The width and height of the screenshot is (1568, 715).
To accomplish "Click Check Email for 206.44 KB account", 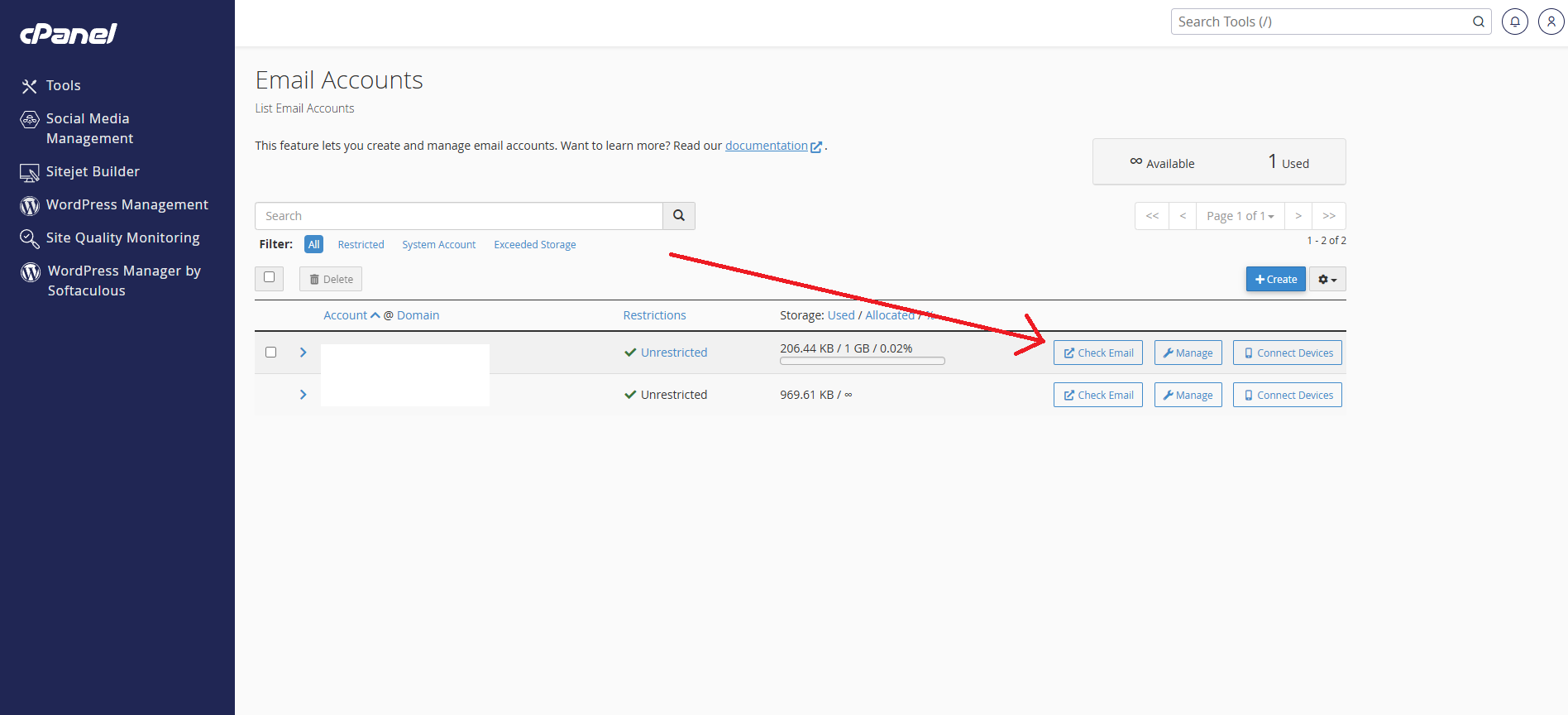I will coord(1098,353).
